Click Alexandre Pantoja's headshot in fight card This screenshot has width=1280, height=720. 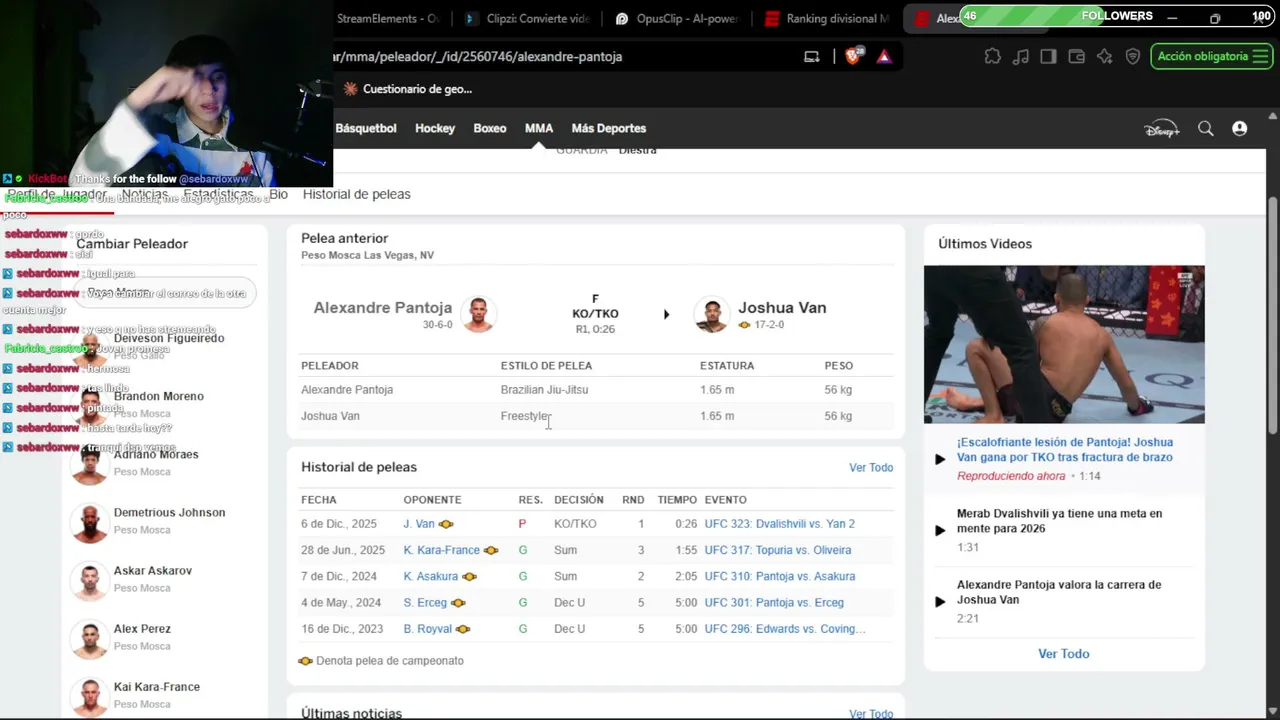(x=479, y=314)
